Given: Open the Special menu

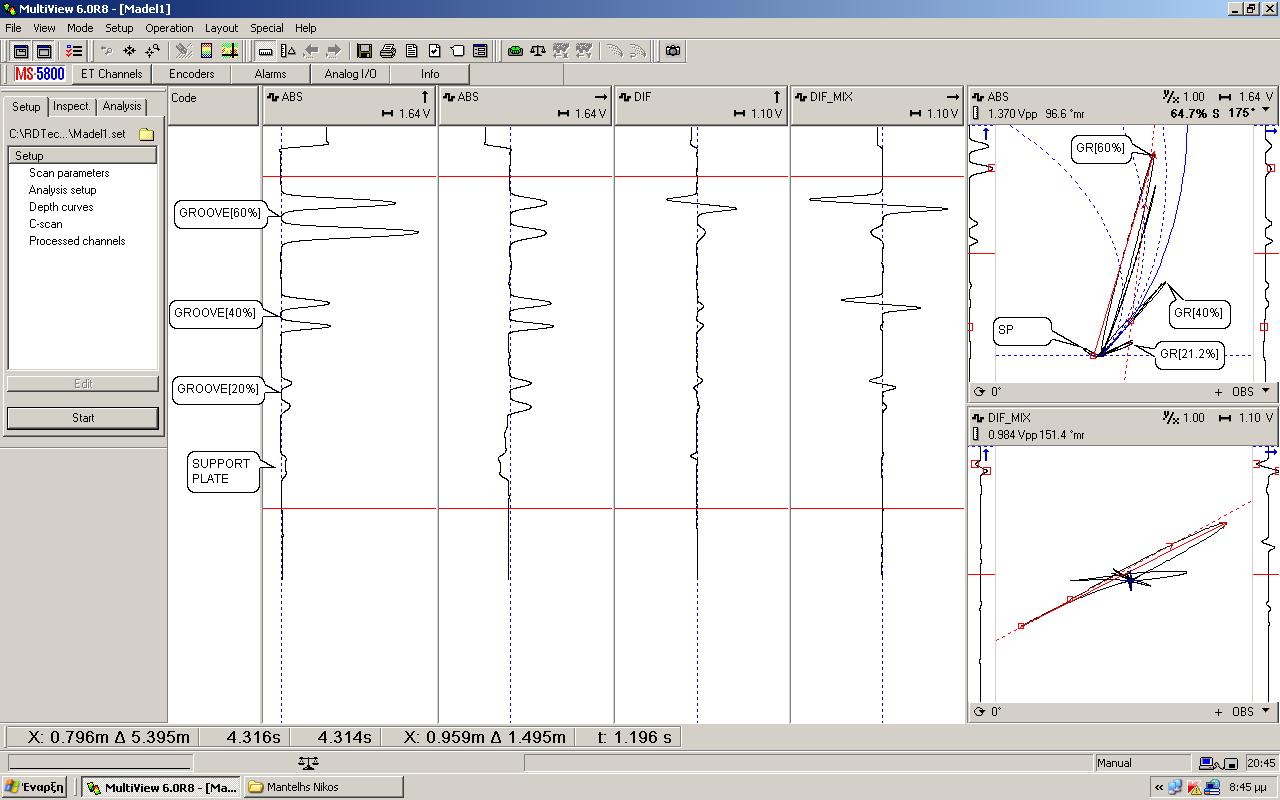Looking at the screenshot, I should pyautogui.click(x=267, y=28).
